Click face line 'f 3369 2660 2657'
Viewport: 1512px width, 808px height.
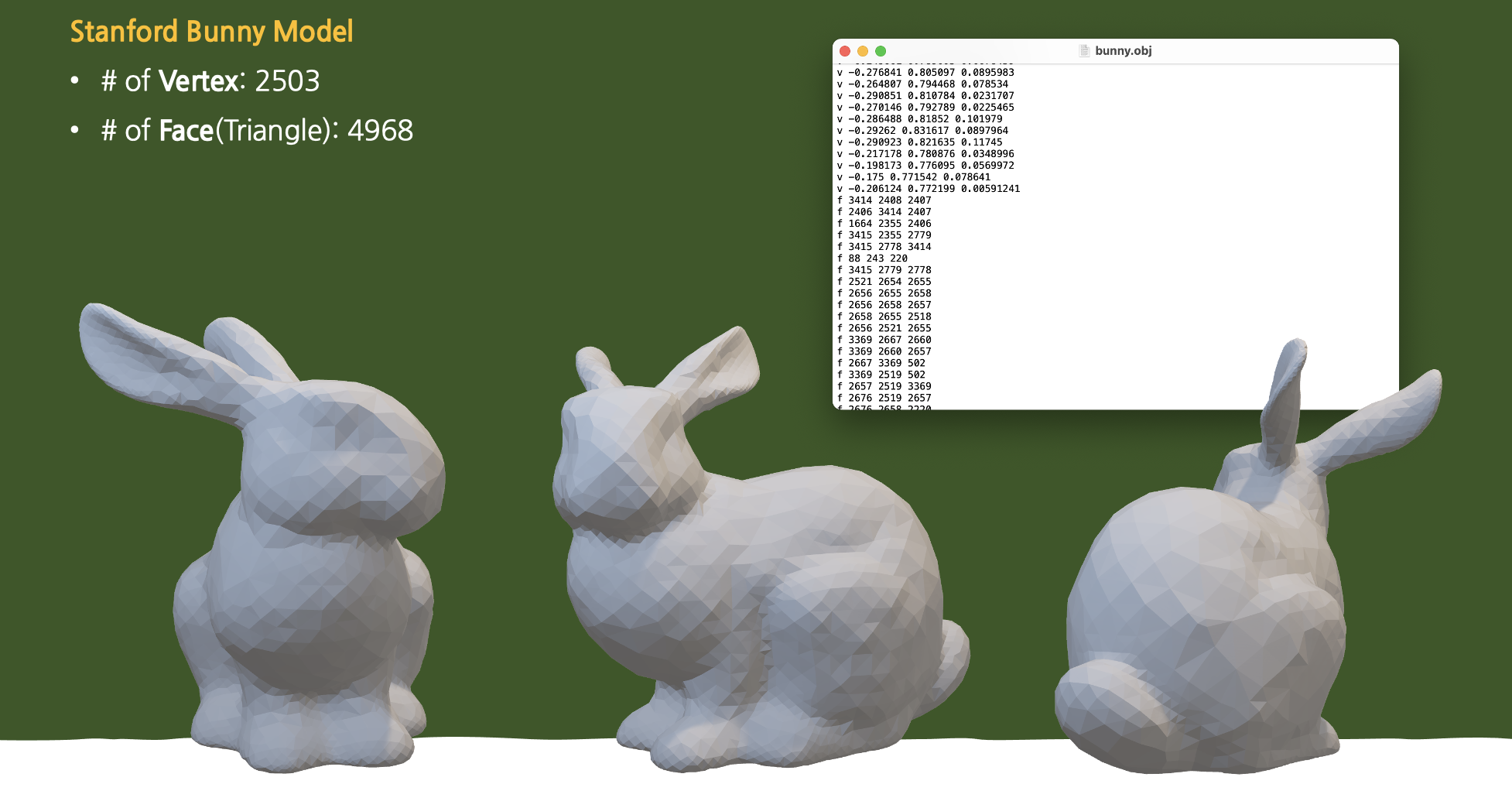(x=884, y=351)
